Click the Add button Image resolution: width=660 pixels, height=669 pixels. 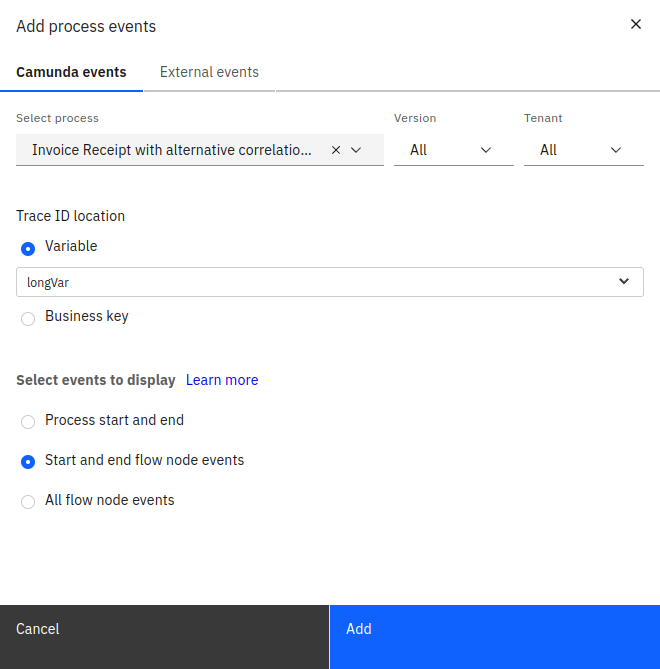coord(494,629)
